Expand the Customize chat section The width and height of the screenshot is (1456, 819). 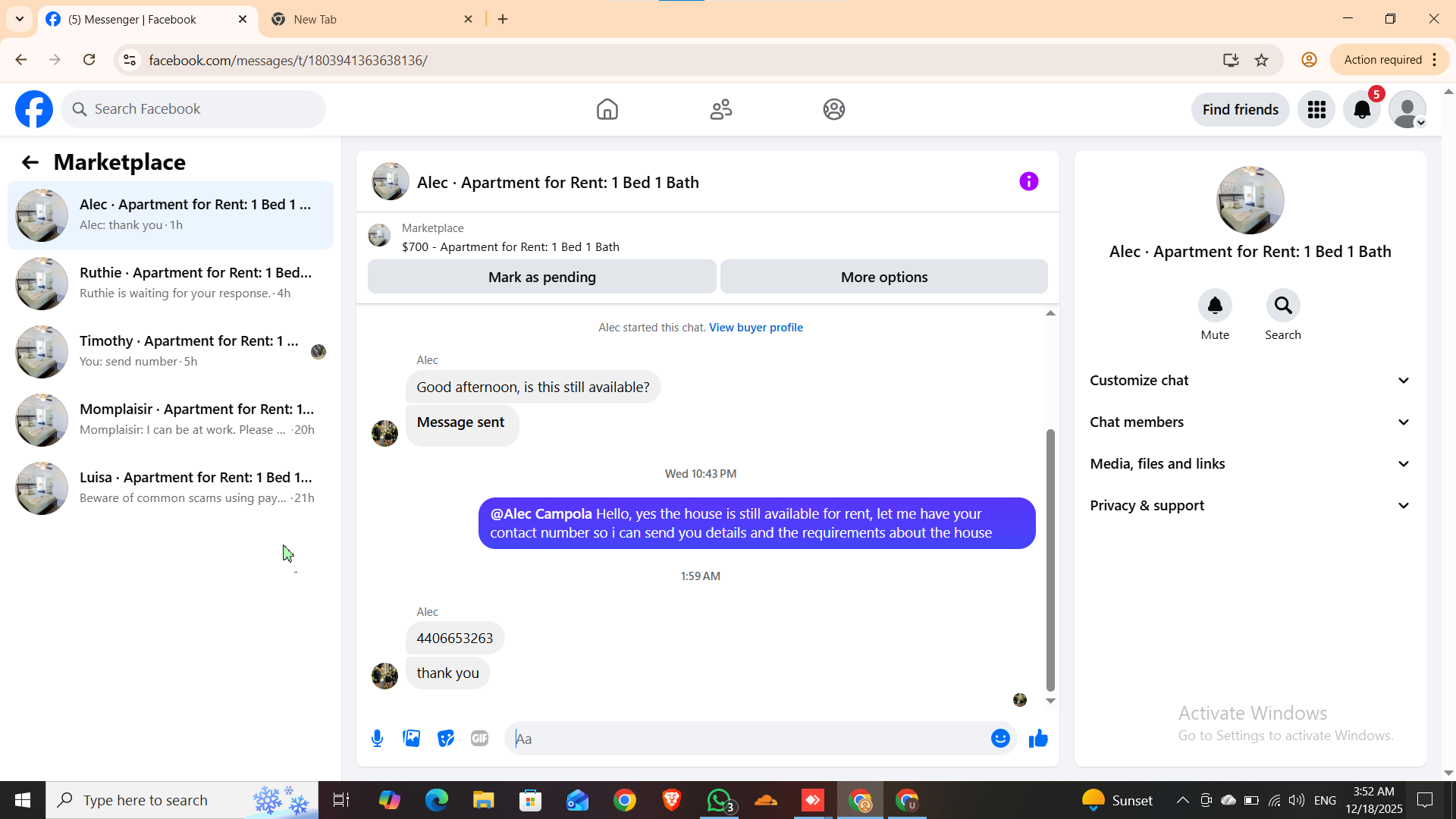[x=1250, y=381]
